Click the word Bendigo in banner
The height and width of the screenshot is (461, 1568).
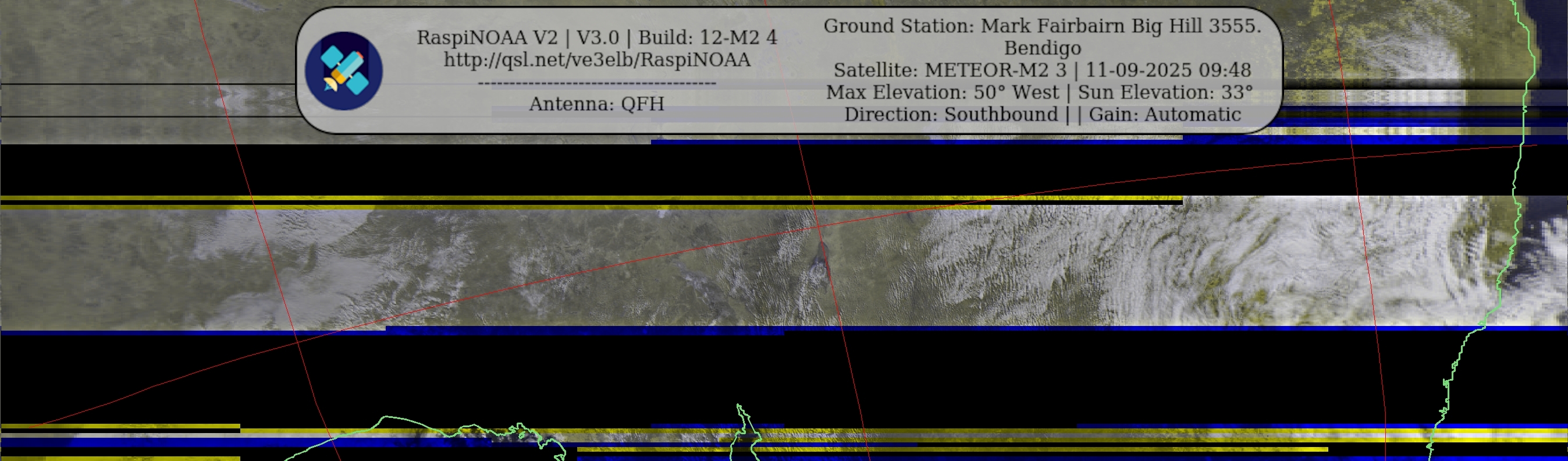1042,48
